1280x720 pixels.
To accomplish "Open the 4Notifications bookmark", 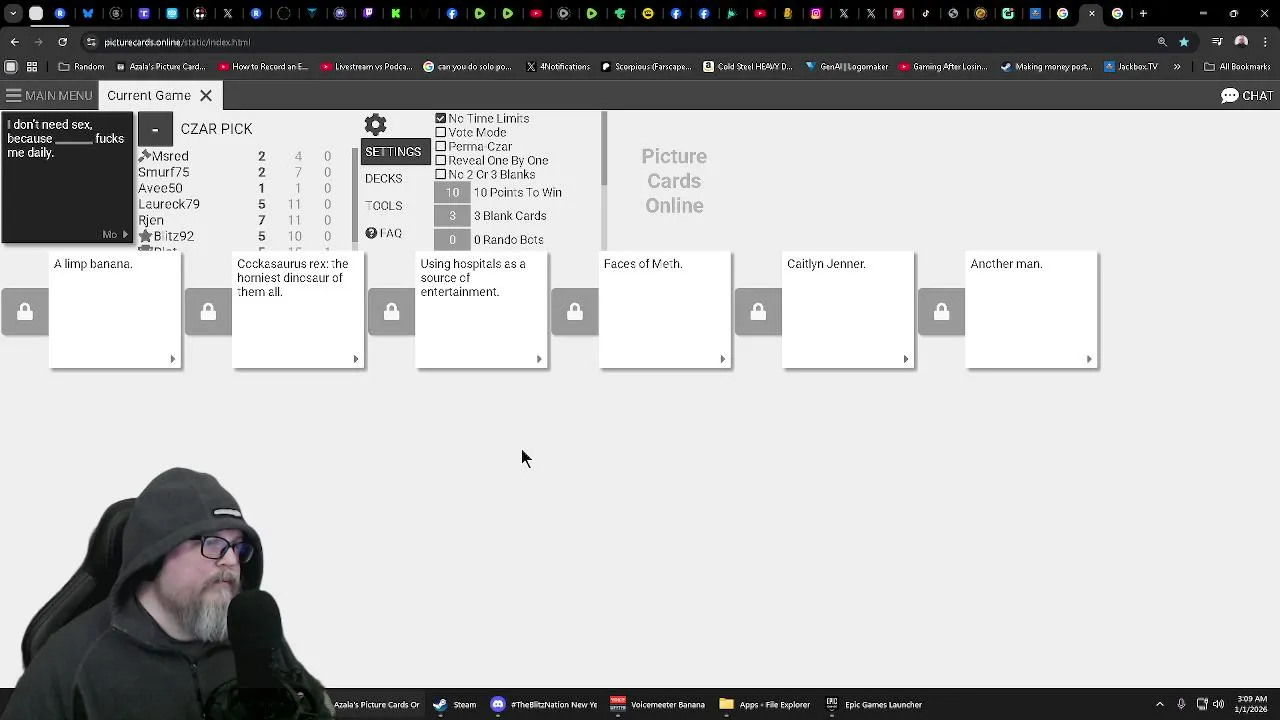I will 558,67.
